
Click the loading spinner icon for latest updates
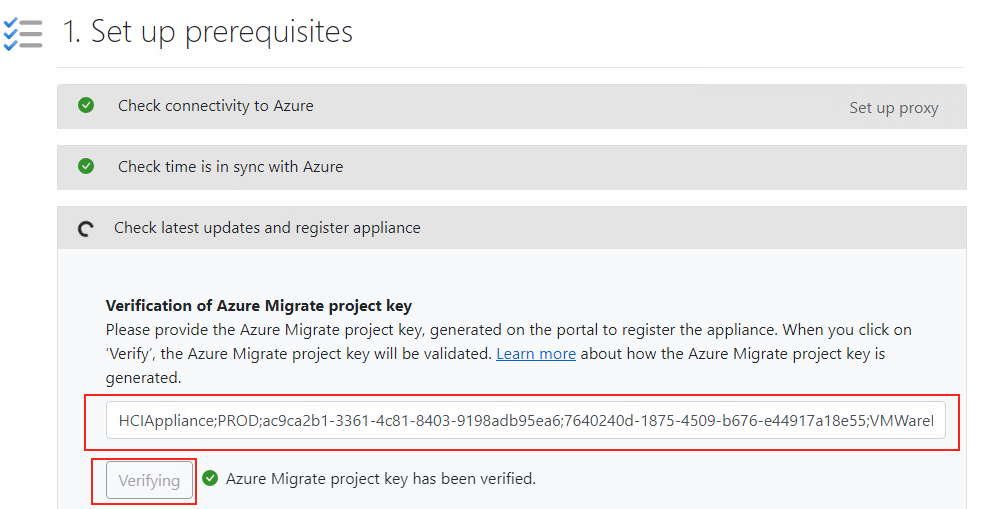tap(86, 228)
